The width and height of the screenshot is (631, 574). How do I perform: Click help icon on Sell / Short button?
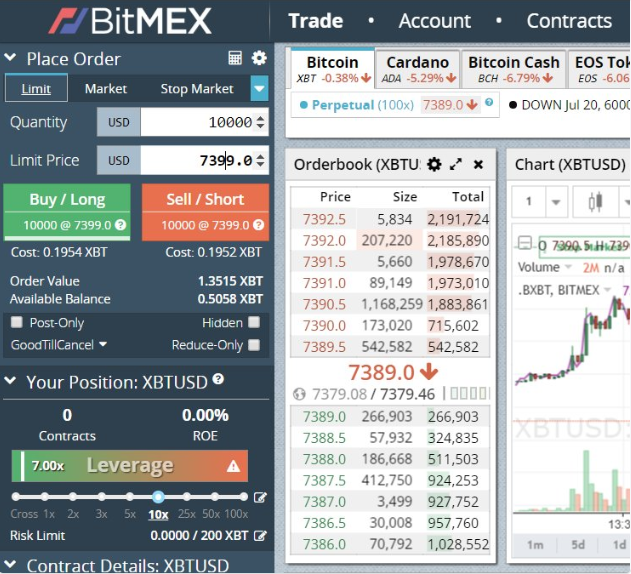click(259, 225)
